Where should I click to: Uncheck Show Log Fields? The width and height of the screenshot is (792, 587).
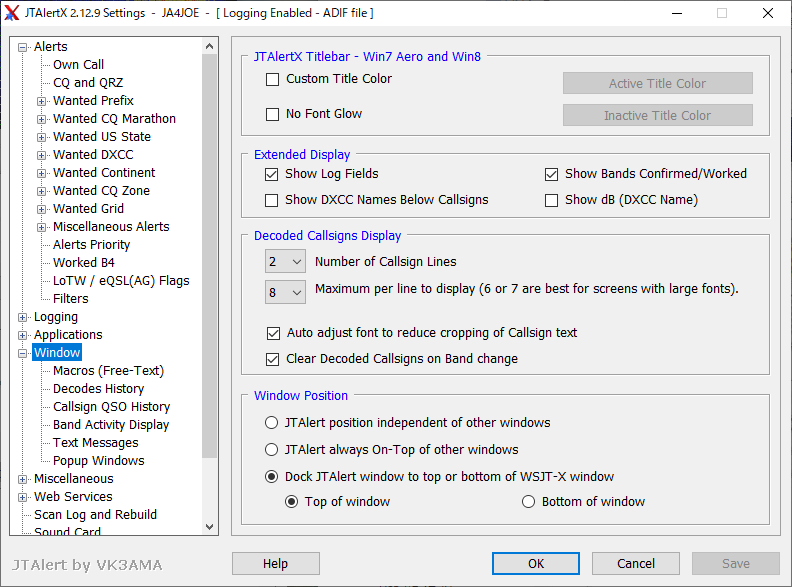coord(271,174)
